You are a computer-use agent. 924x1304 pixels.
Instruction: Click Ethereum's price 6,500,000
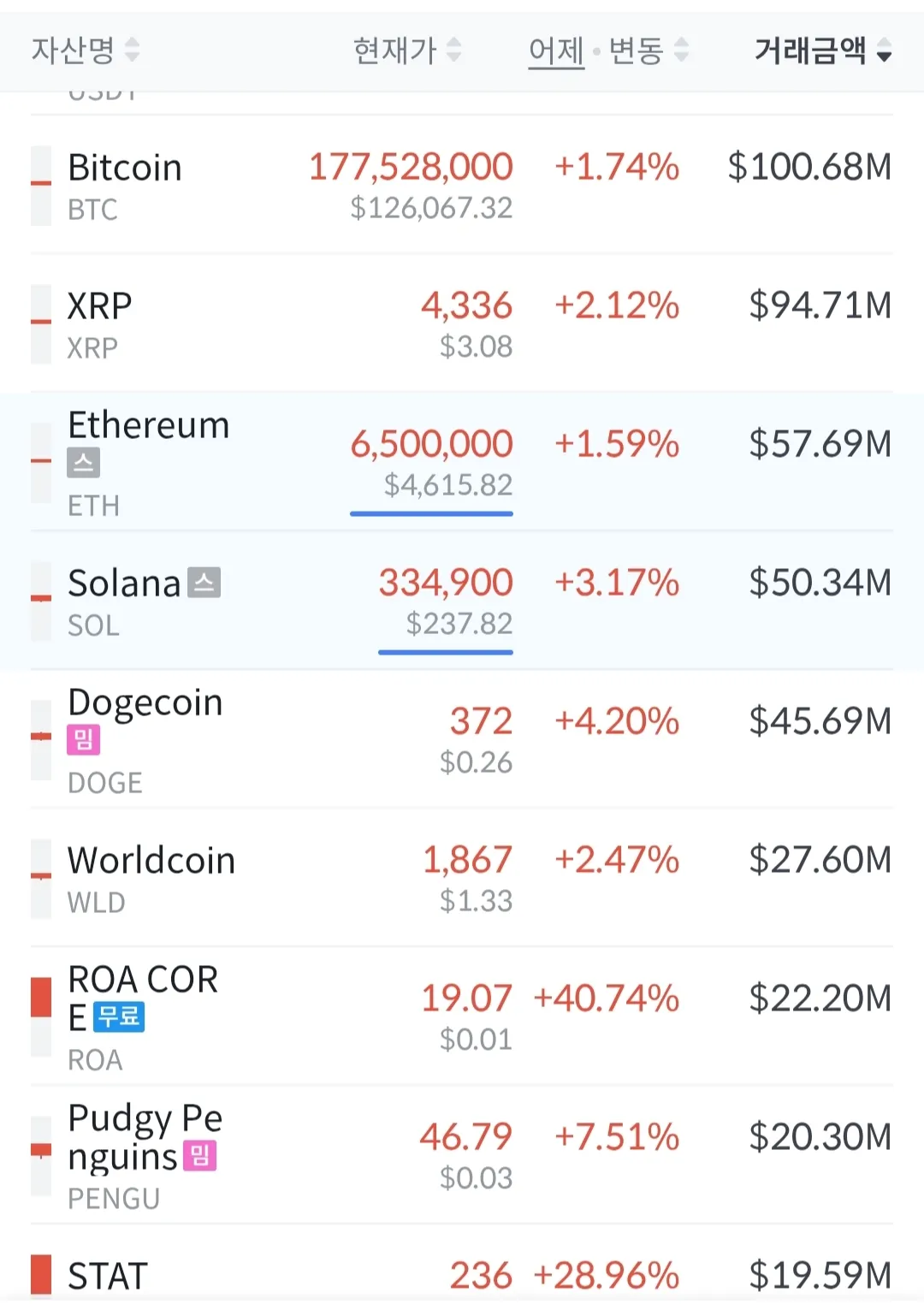point(431,444)
